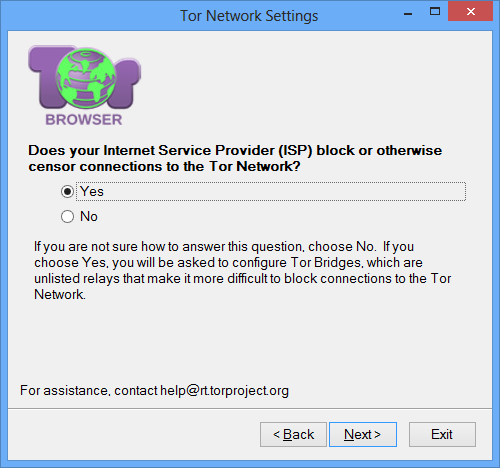
Task: Click the Yes option label text
Action: (x=92, y=192)
